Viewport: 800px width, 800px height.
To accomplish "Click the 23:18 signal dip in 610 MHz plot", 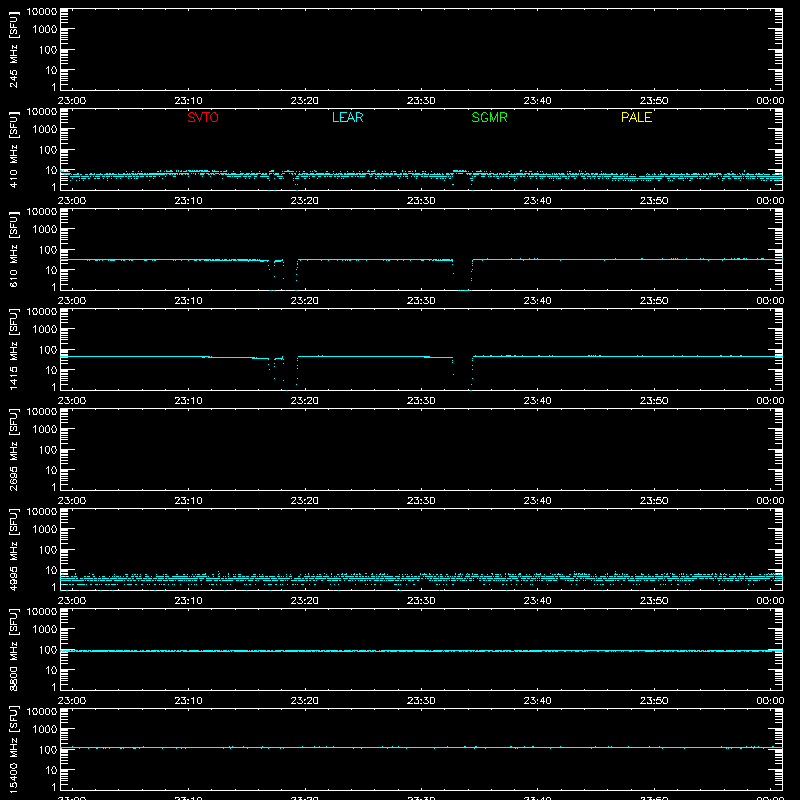I will point(283,274).
